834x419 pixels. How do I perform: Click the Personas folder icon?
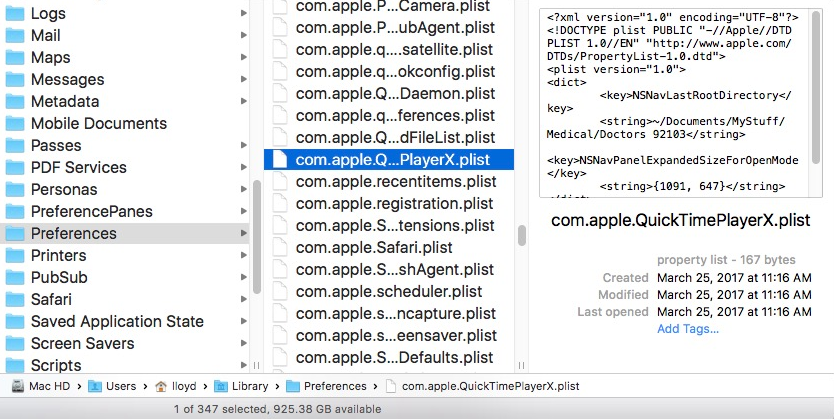tap(14, 189)
